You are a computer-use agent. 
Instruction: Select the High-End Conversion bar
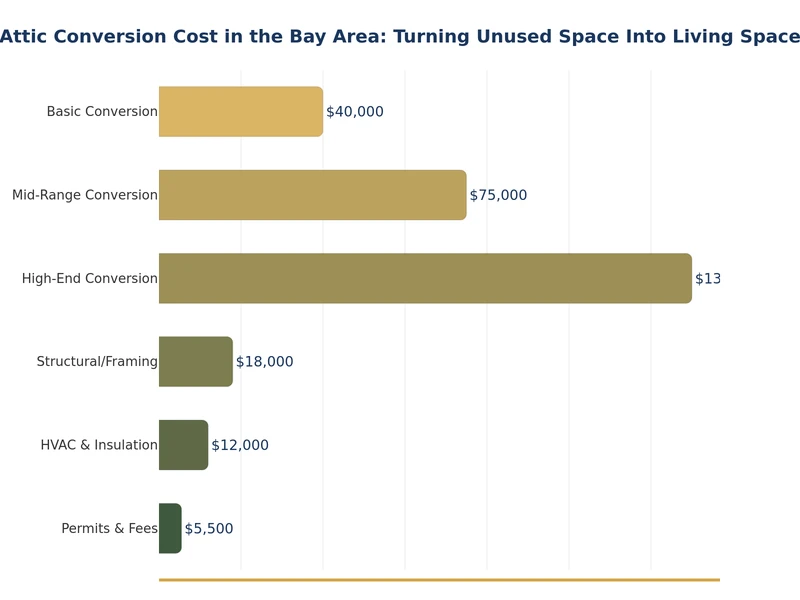tap(425, 278)
